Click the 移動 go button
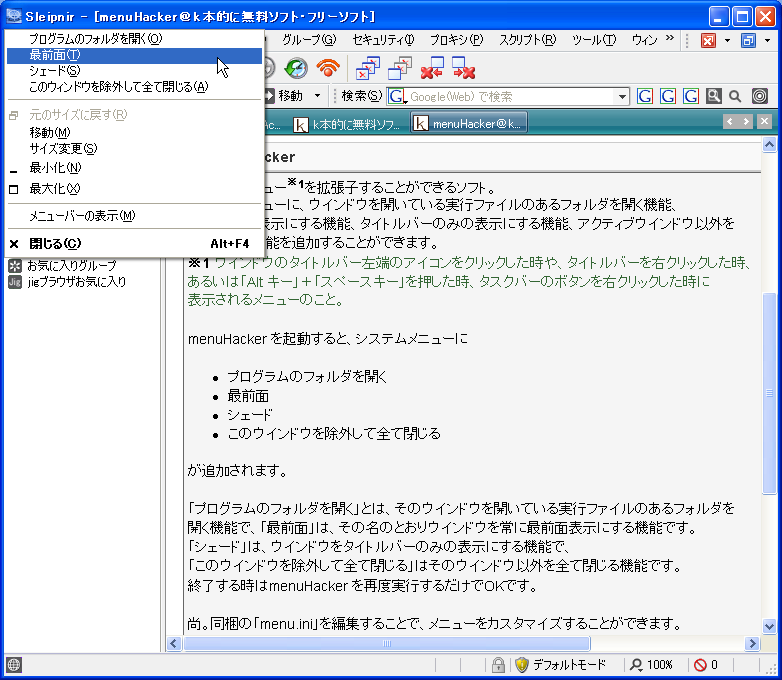This screenshot has height=680, width=782. [x=284, y=96]
